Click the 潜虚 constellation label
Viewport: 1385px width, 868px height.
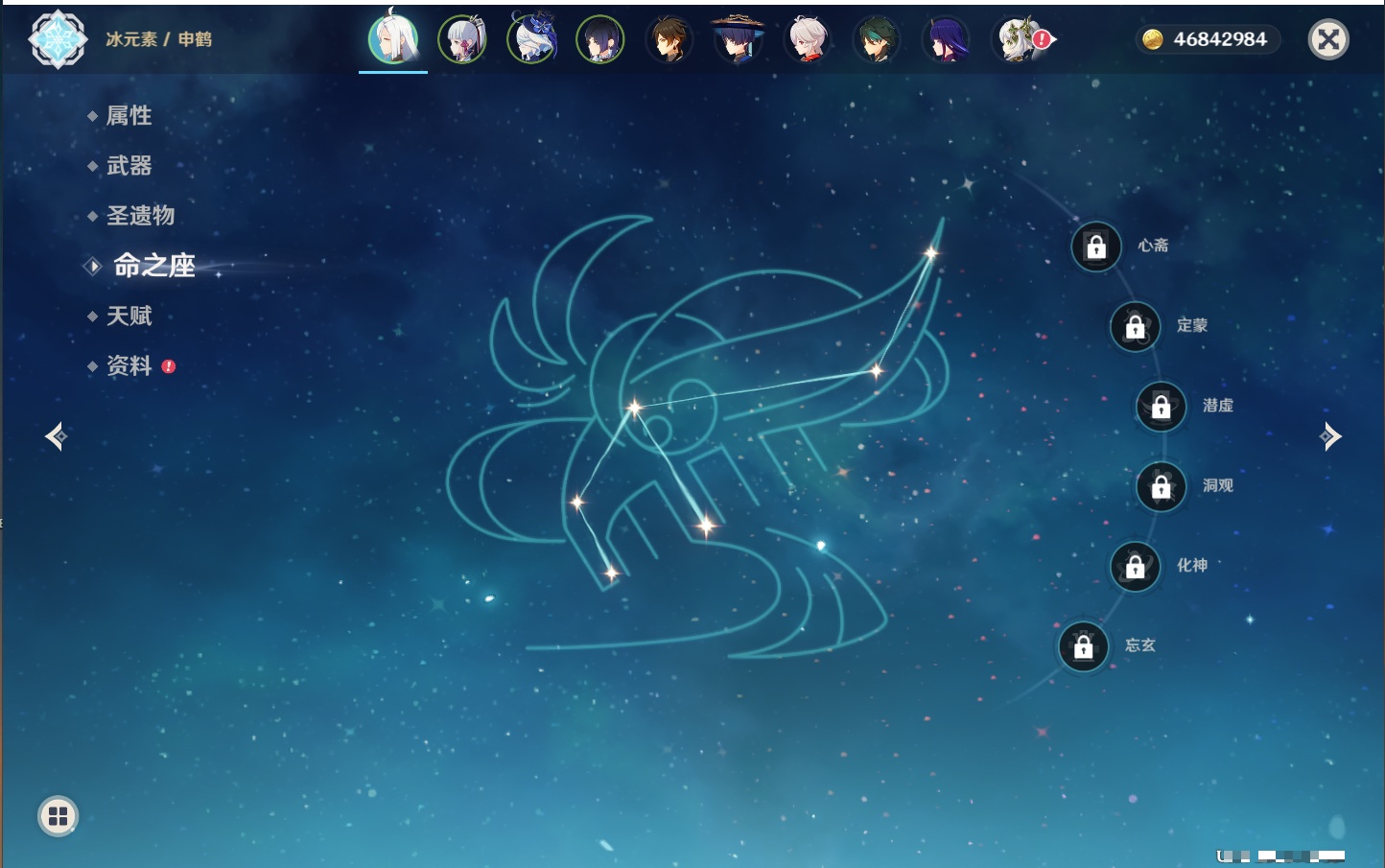(1218, 406)
